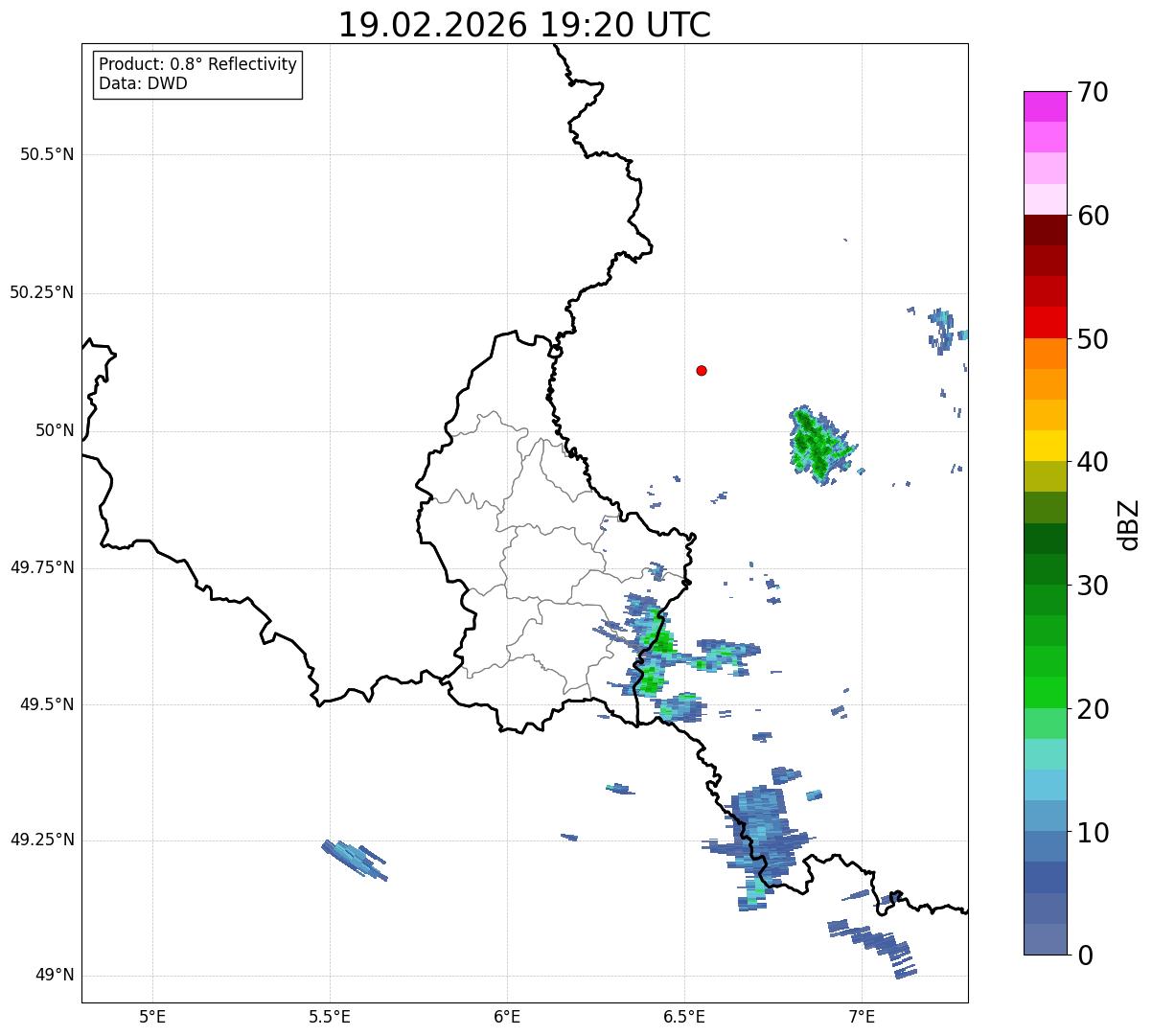Click the 'Product: 0.8° Reflectivity' label

coord(198,64)
